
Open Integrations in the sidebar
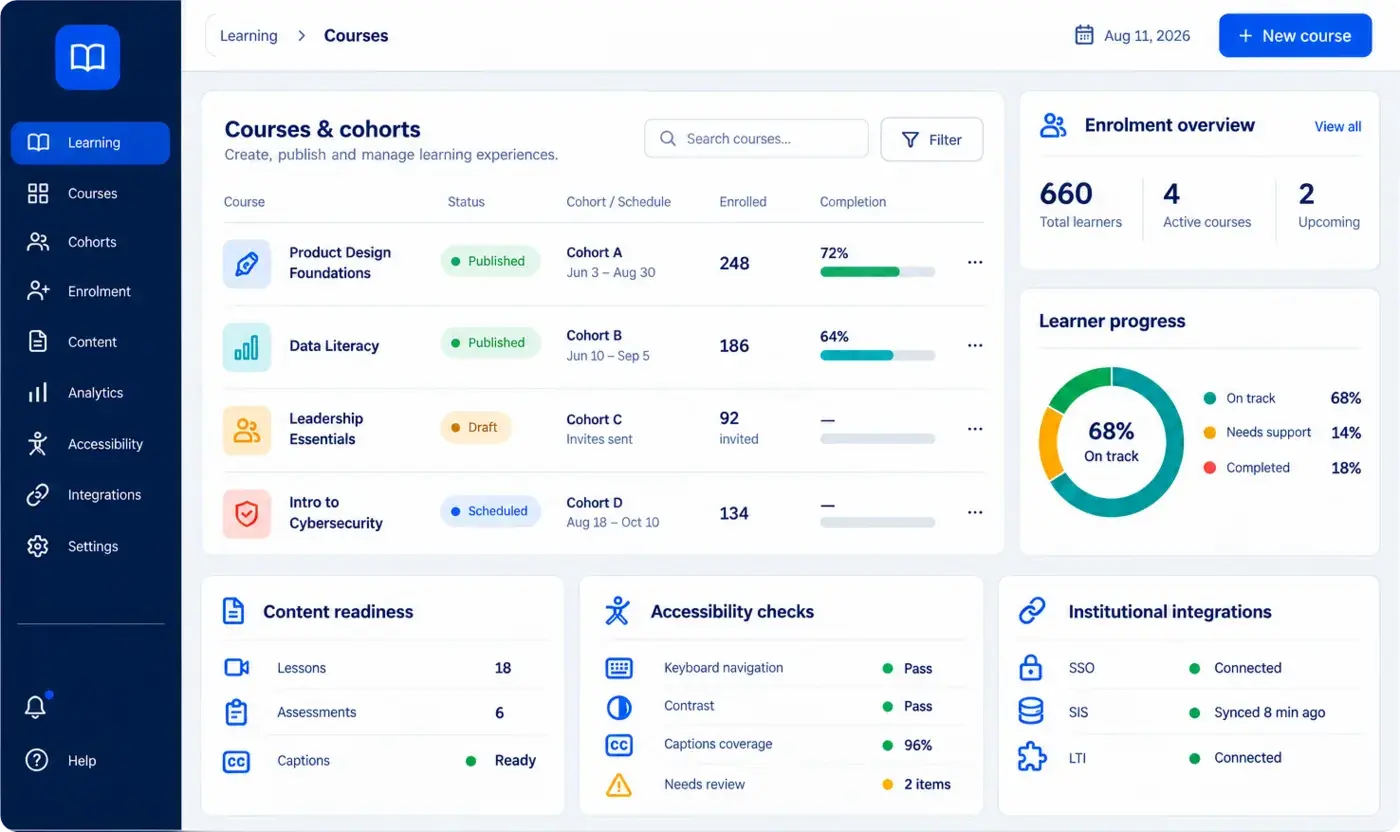pos(90,495)
